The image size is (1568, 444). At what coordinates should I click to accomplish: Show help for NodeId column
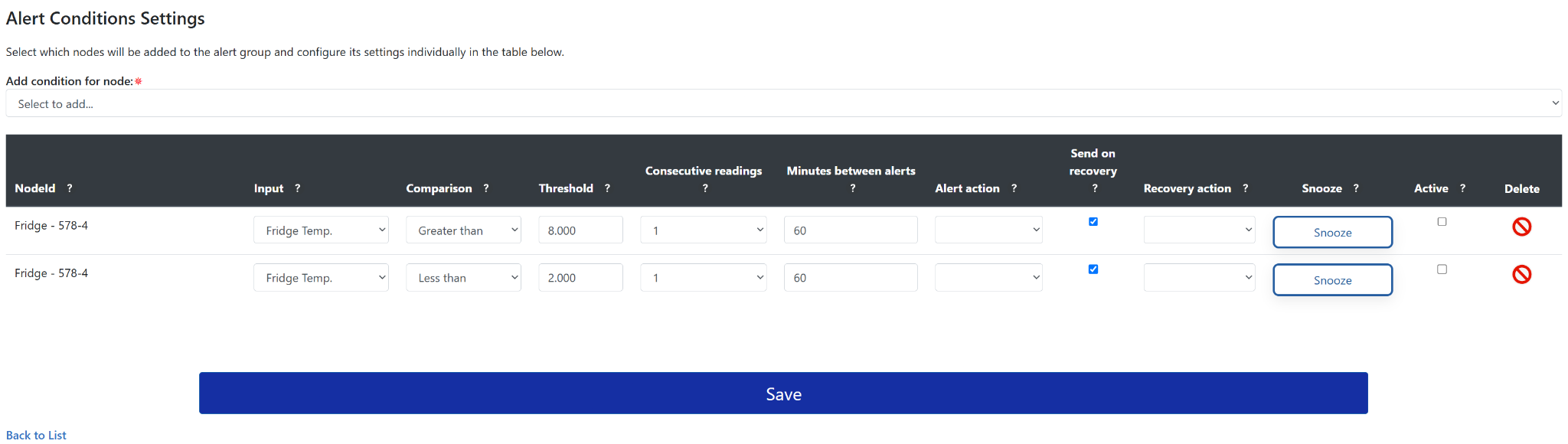70,188
